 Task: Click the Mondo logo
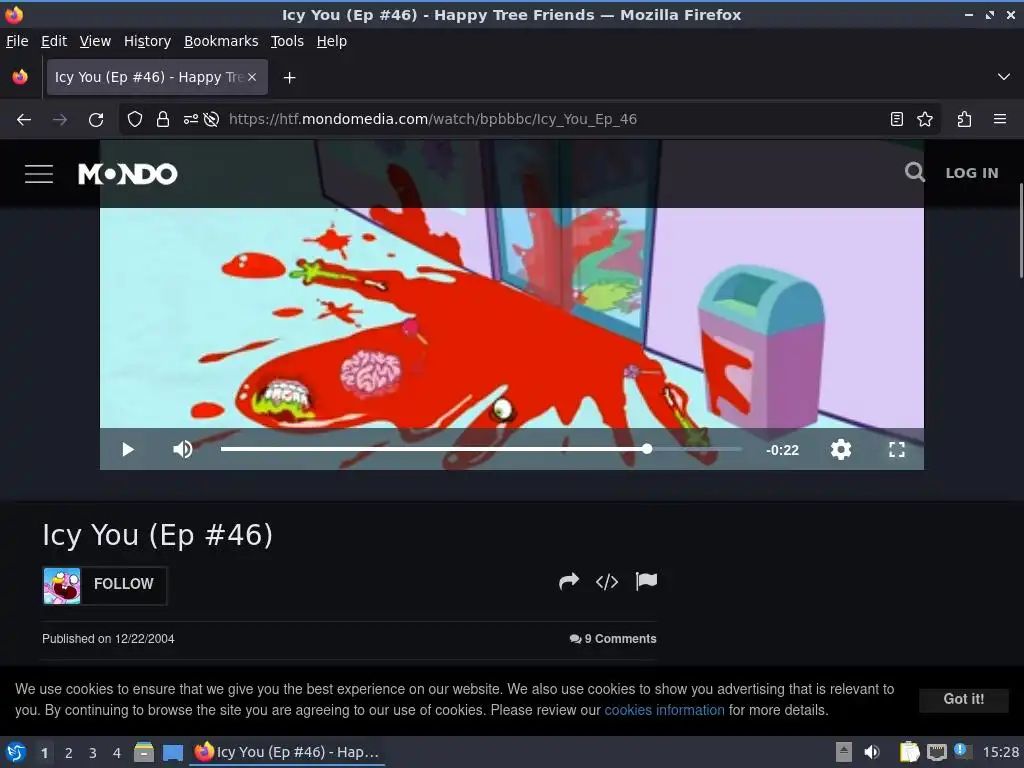(x=127, y=174)
